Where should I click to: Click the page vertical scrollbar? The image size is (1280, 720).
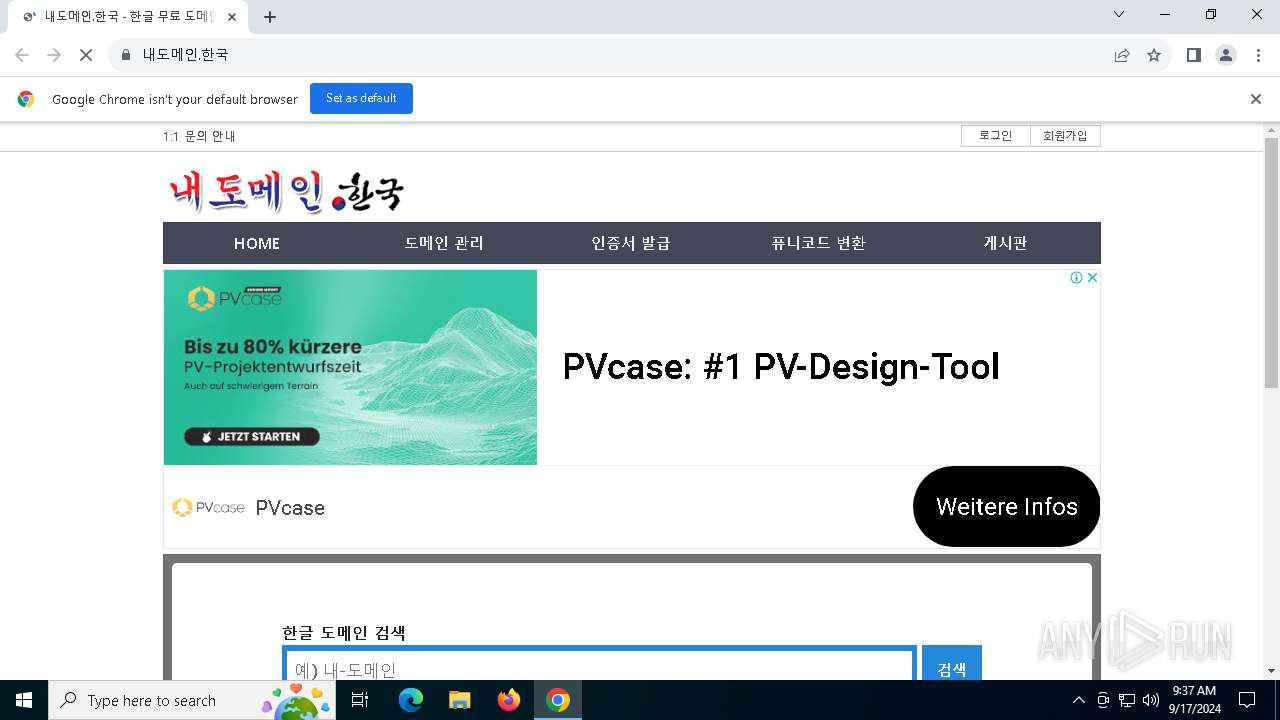tap(1271, 262)
